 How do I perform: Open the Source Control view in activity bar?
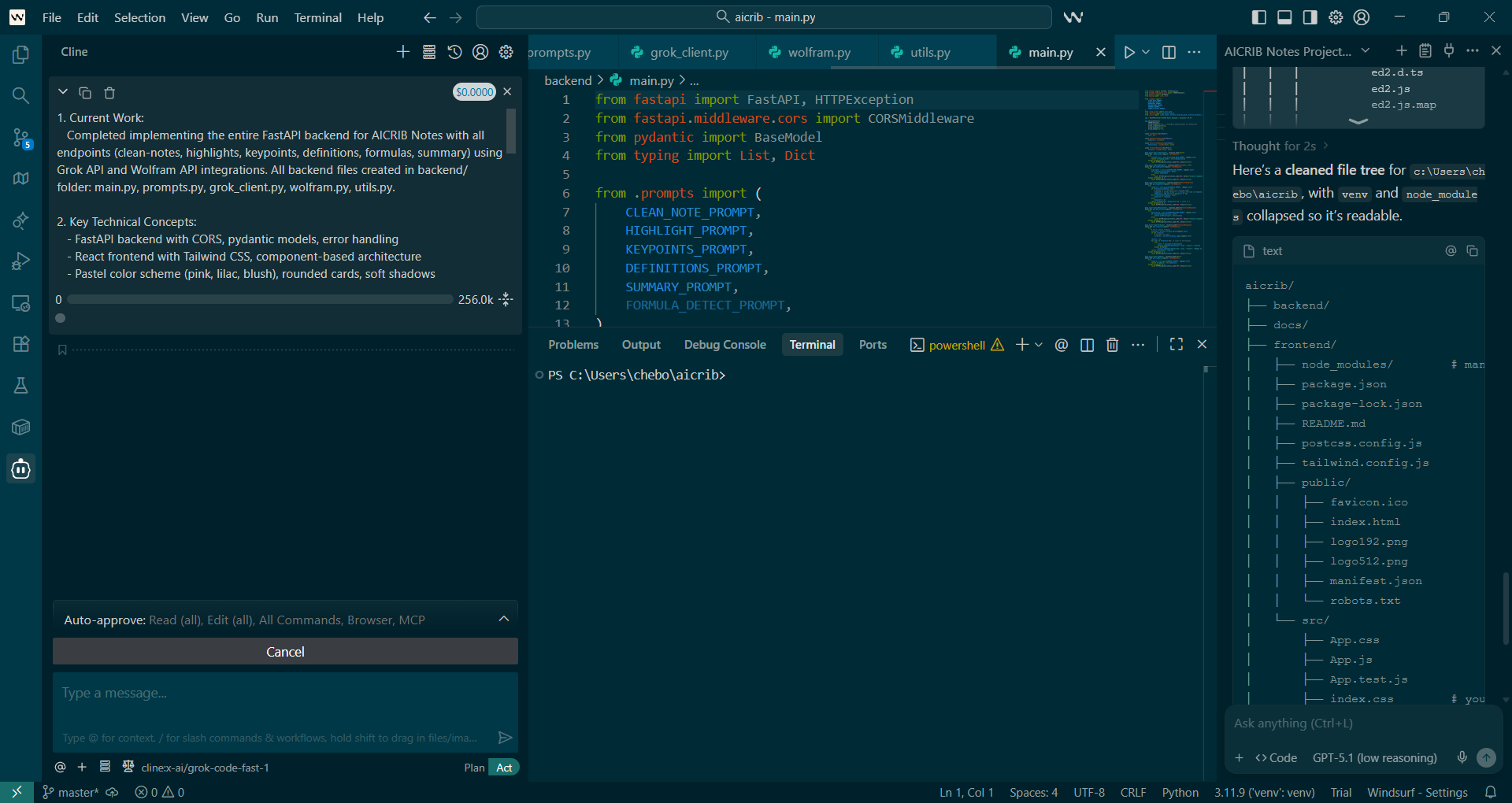click(21, 138)
